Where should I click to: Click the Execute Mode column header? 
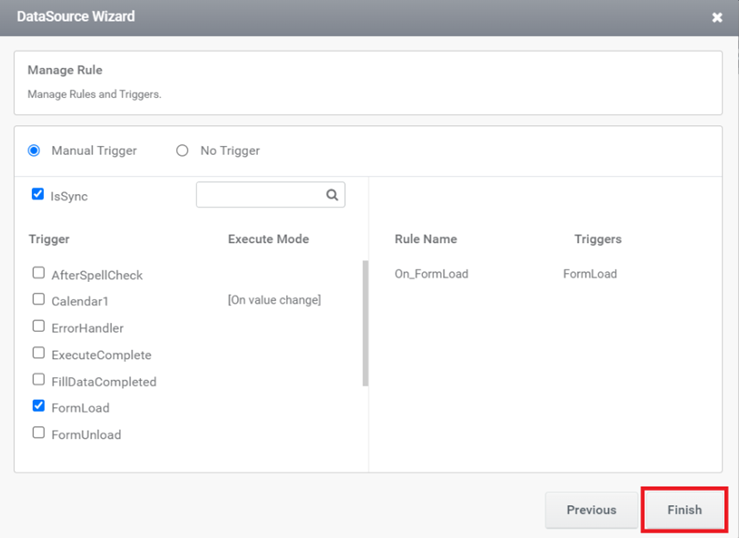coord(269,239)
